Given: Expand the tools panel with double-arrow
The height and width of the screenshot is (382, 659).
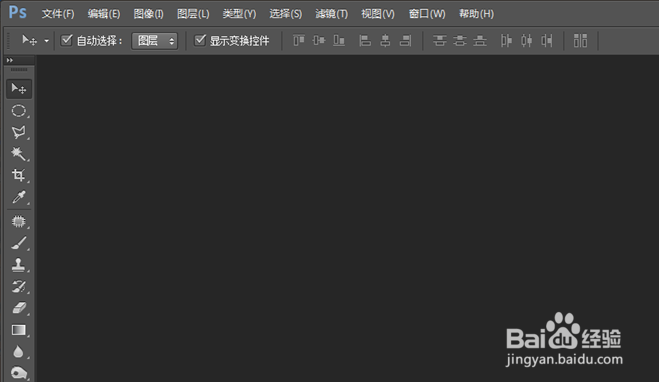Looking at the screenshot, I should click(10, 60).
